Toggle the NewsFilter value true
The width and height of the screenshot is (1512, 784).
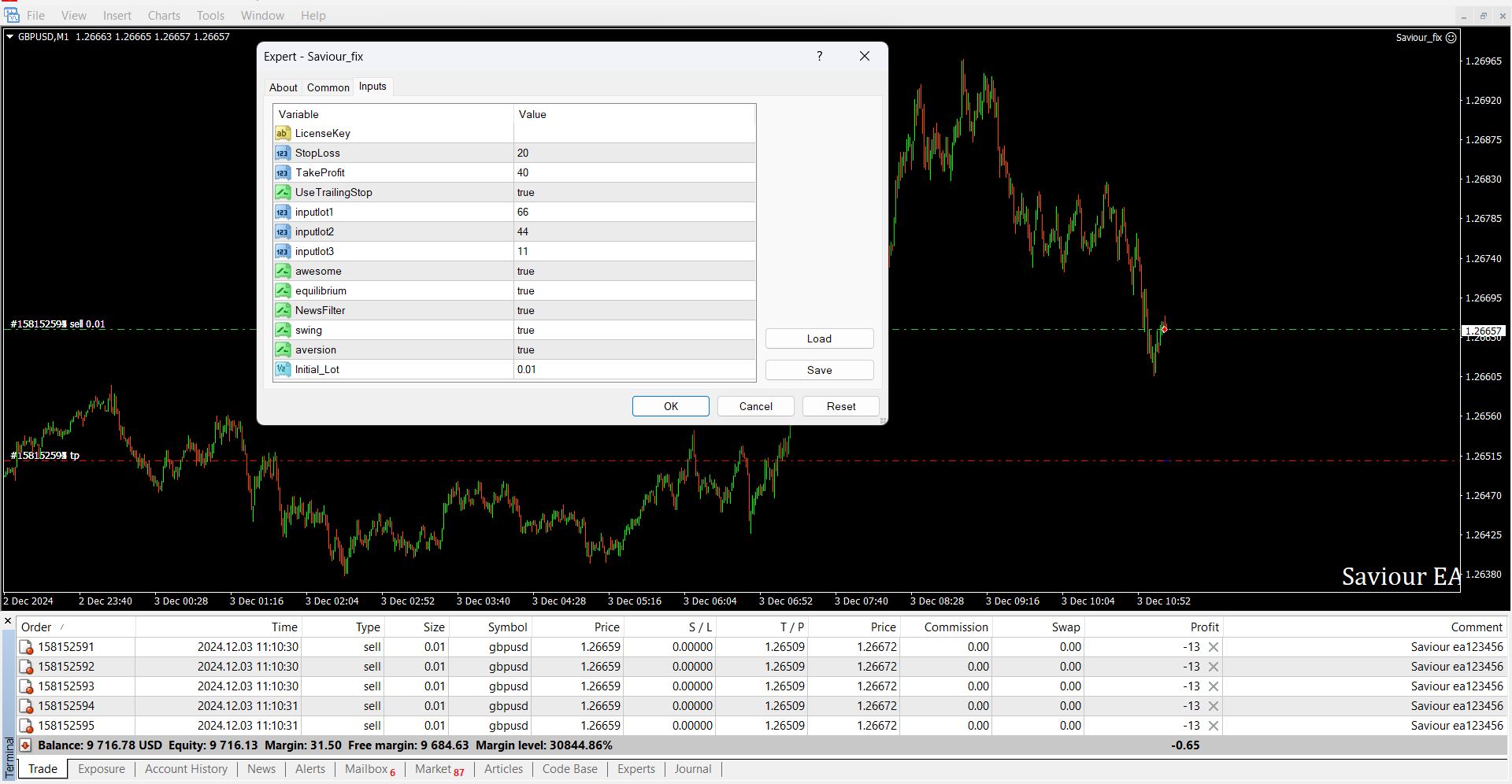525,311
